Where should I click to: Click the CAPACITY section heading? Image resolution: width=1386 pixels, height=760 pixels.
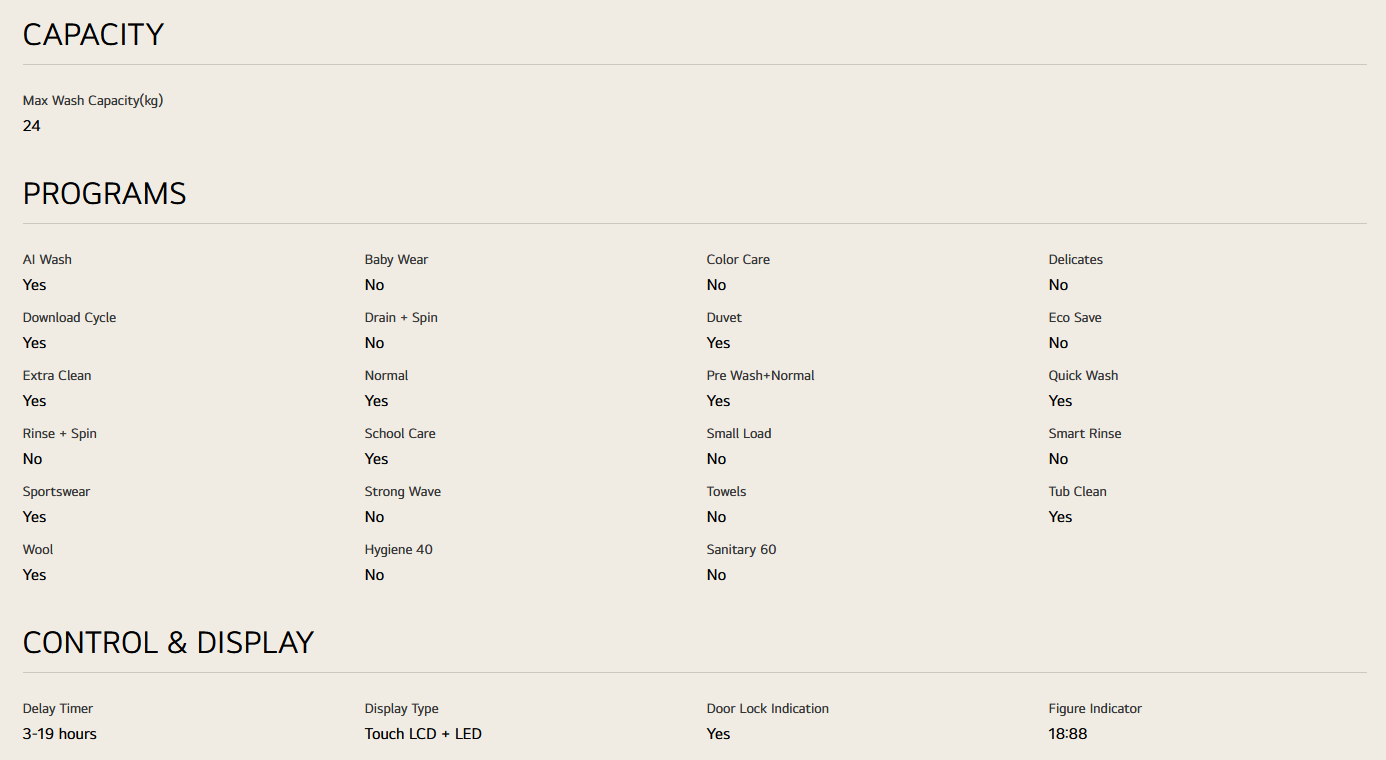coord(93,35)
